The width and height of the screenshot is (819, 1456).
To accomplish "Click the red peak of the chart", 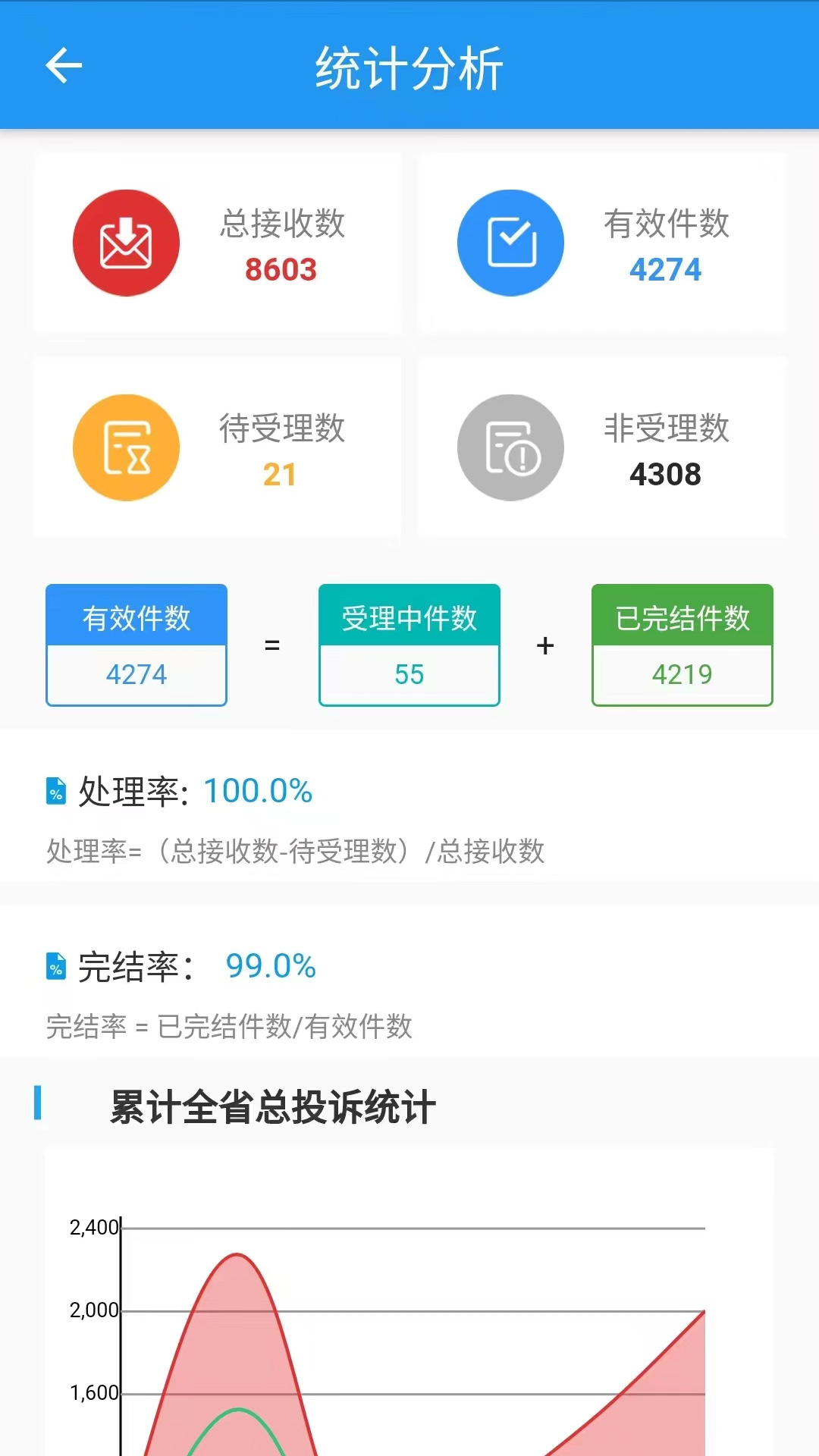I will 237,1255.
